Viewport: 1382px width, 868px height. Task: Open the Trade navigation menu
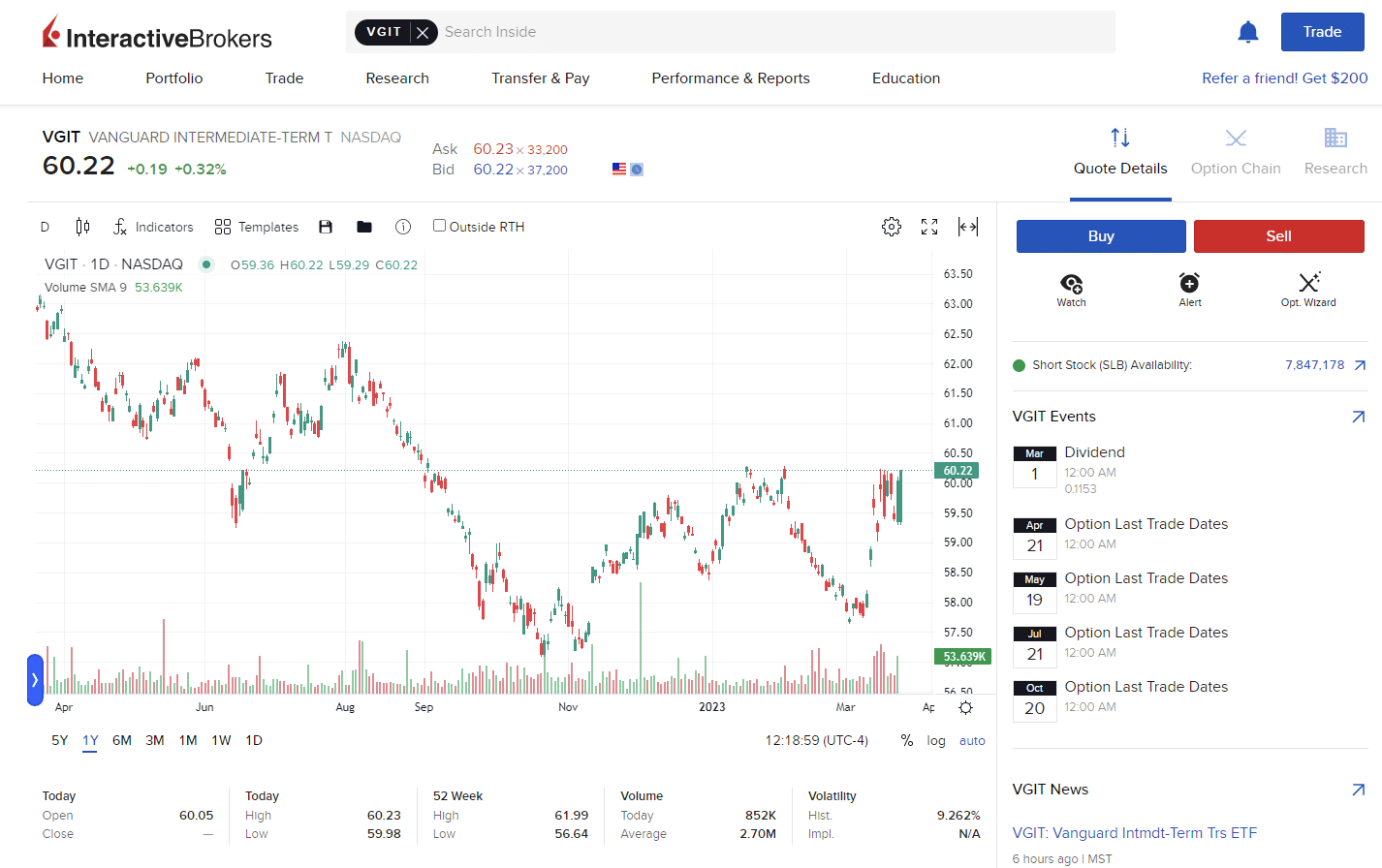point(285,78)
